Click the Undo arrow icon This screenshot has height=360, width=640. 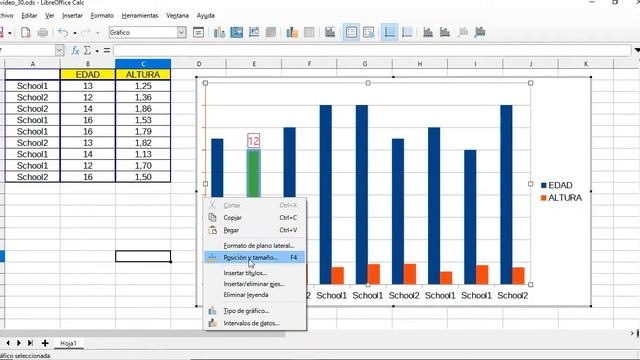(62, 32)
